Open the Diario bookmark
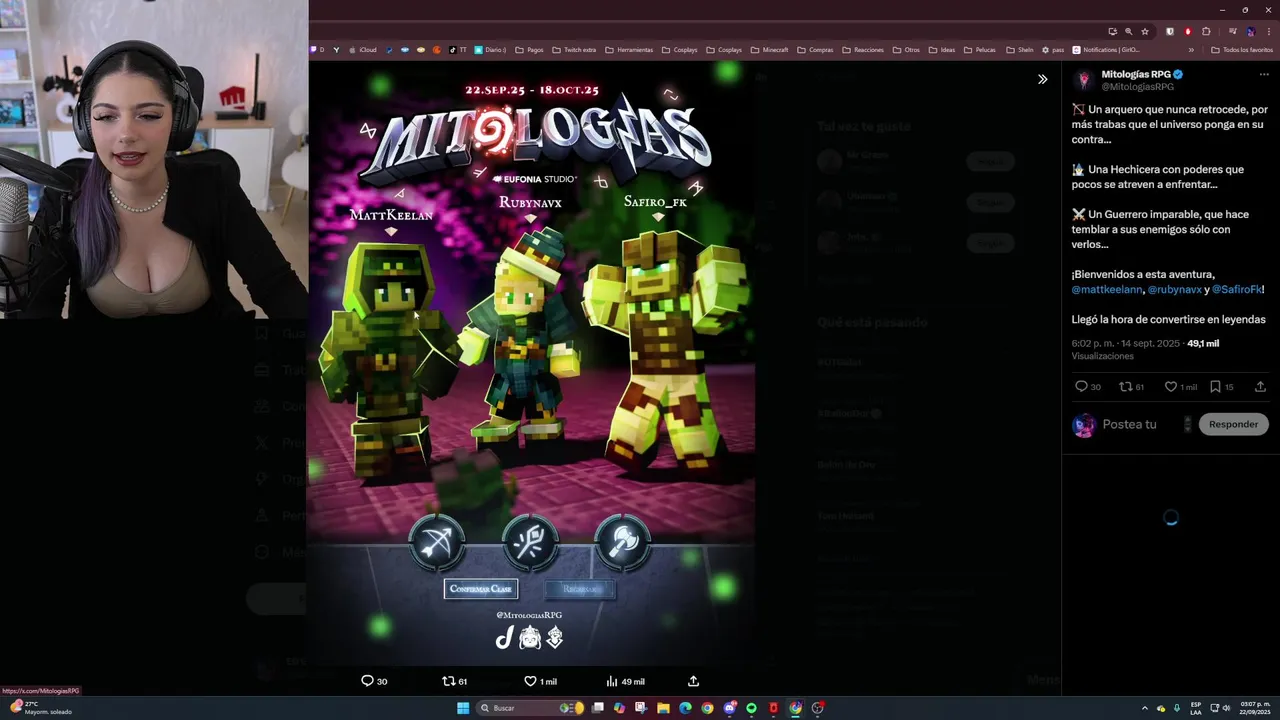 click(x=490, y=49)
